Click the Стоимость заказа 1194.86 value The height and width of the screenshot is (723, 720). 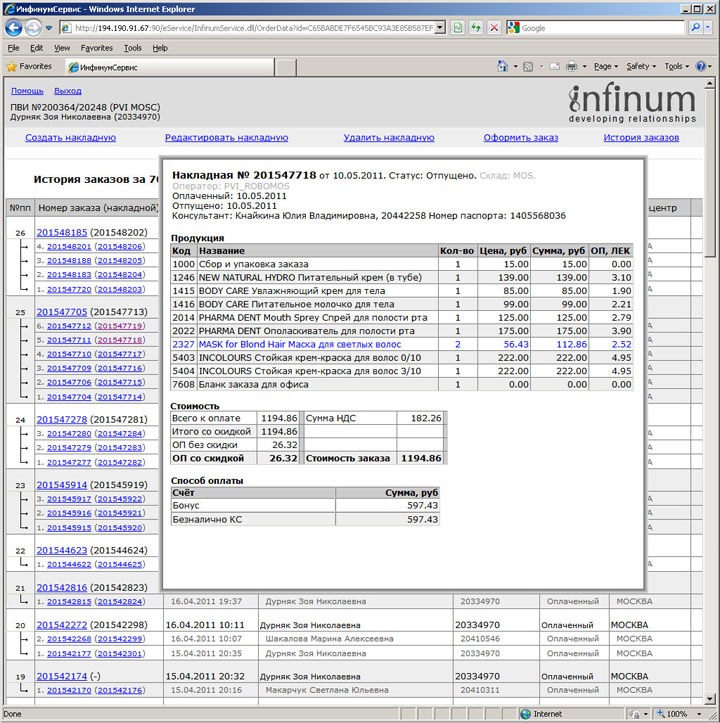coord(421,458)
